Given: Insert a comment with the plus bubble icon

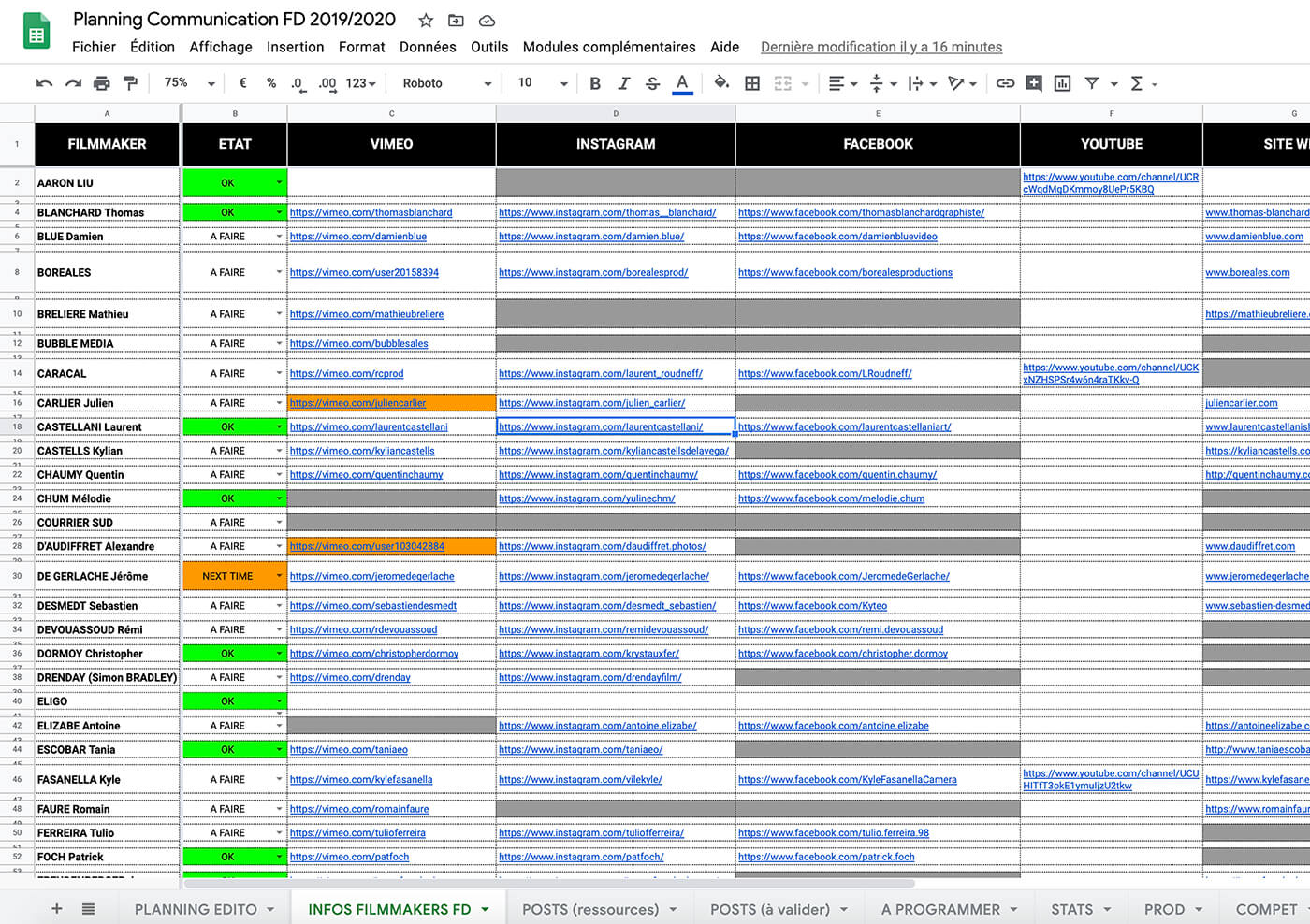Looking at the screenshot, I should click(1034, 83).
